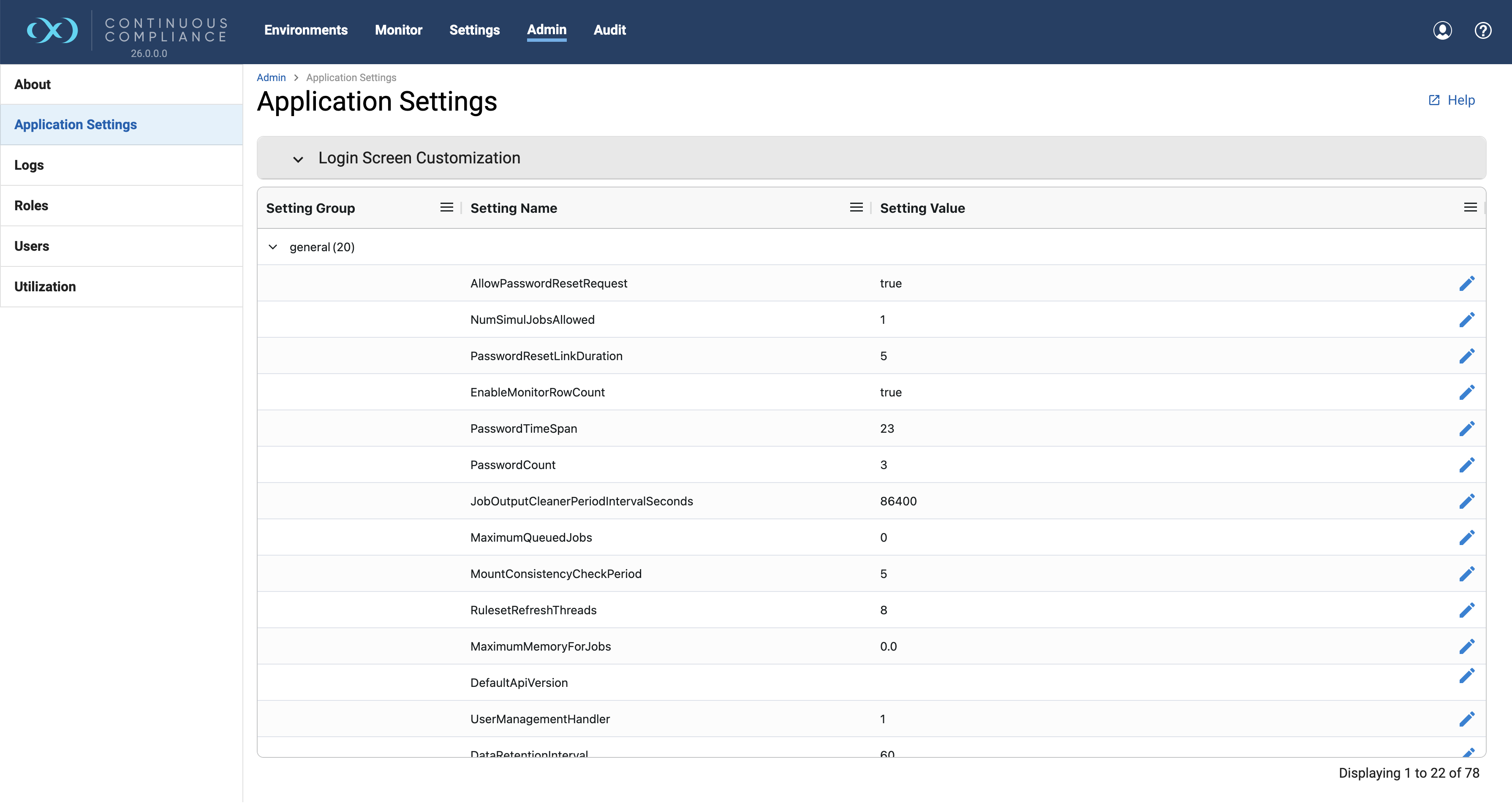Edit the PasswordTimeSpan setting
This screenshot has width=1512, height=803.
click(x=1466, y=429)
